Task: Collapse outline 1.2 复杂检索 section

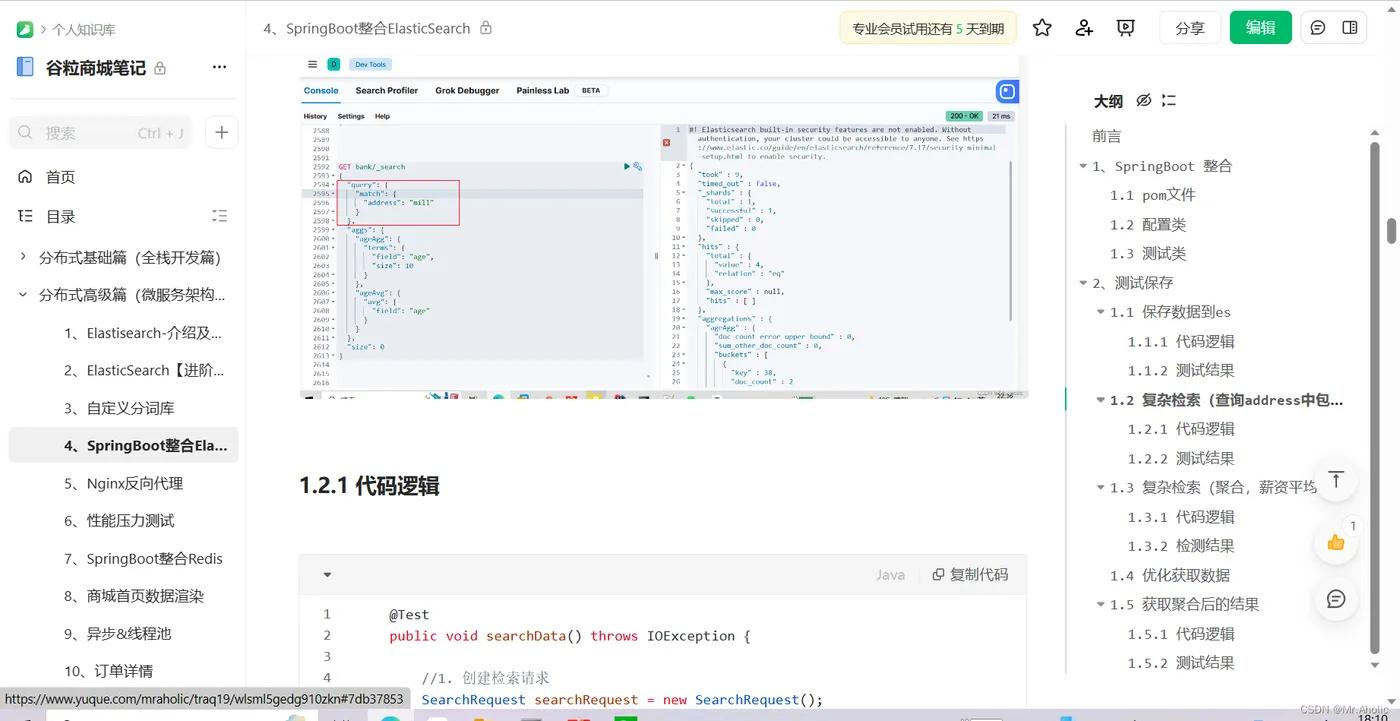Action: coord(1101,400)
